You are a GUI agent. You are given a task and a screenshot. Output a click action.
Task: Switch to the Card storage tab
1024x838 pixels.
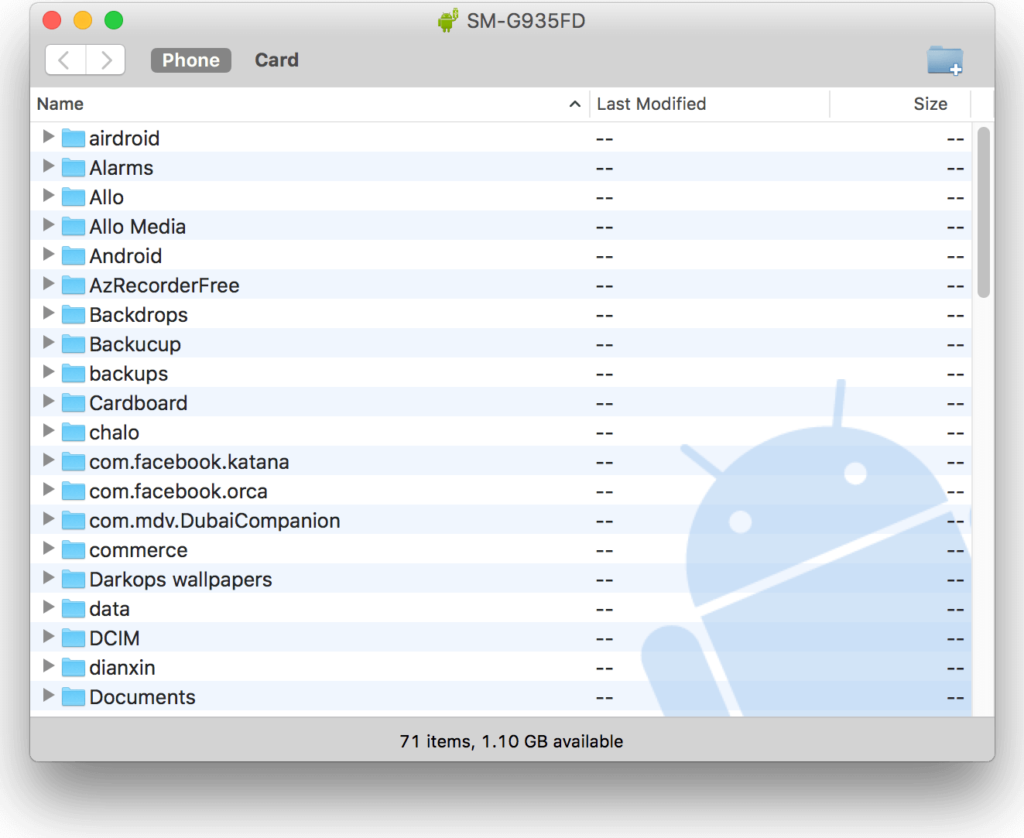(x=276, y=60)
